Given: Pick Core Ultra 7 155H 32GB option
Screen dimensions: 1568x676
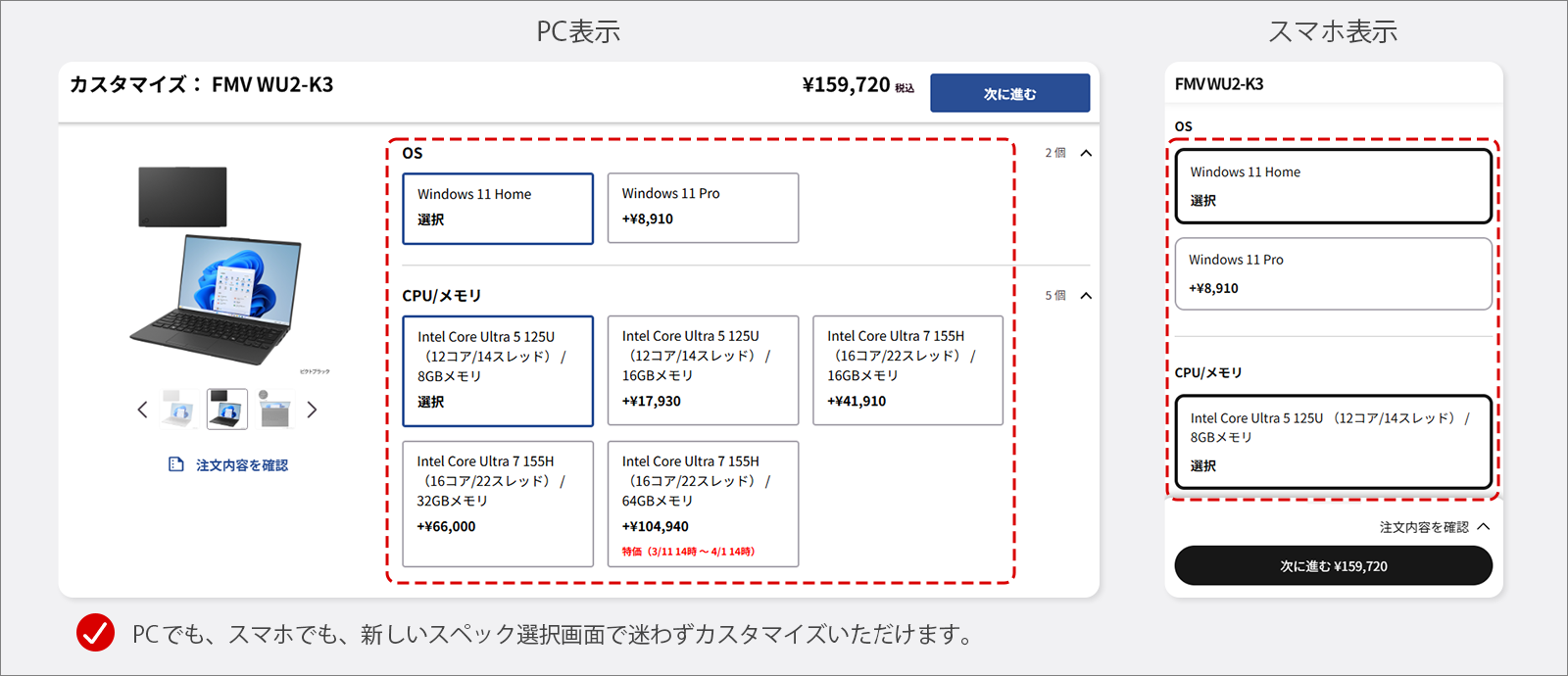Looking at the screenshot, I should click(498, 504).
